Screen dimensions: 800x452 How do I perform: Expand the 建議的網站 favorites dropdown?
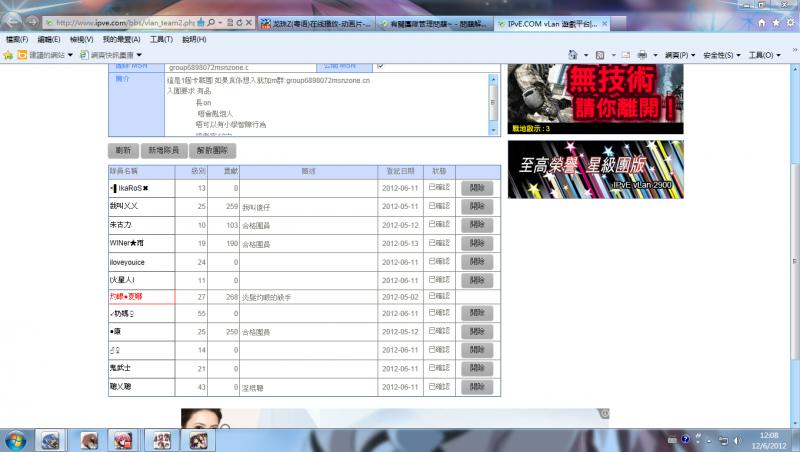70,55
